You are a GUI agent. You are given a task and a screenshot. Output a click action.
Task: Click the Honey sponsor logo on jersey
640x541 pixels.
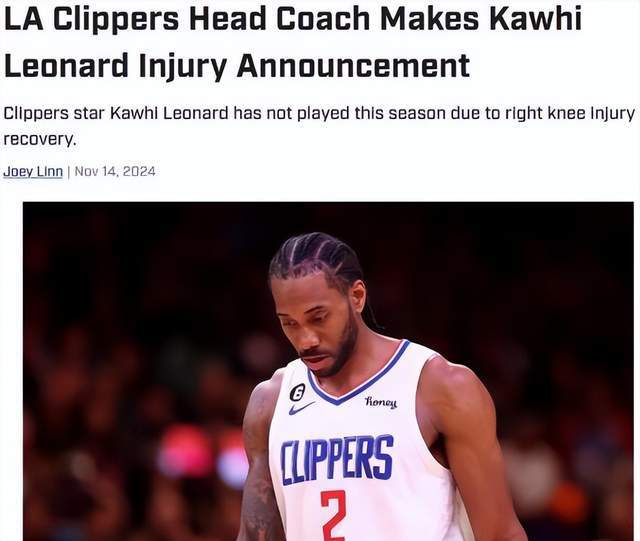380,403
